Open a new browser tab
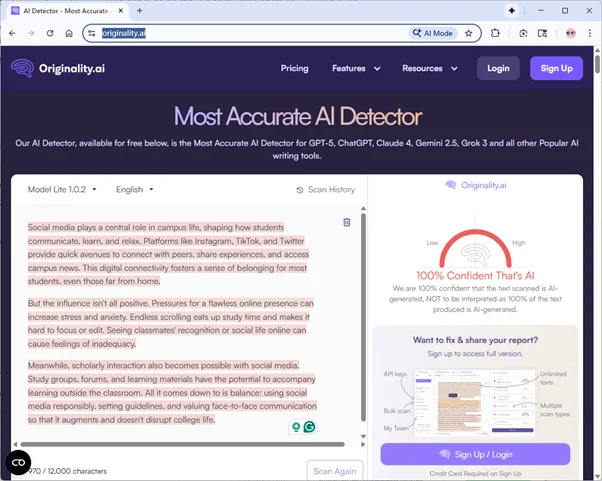602x481 pixels. [x=139, y=10]
